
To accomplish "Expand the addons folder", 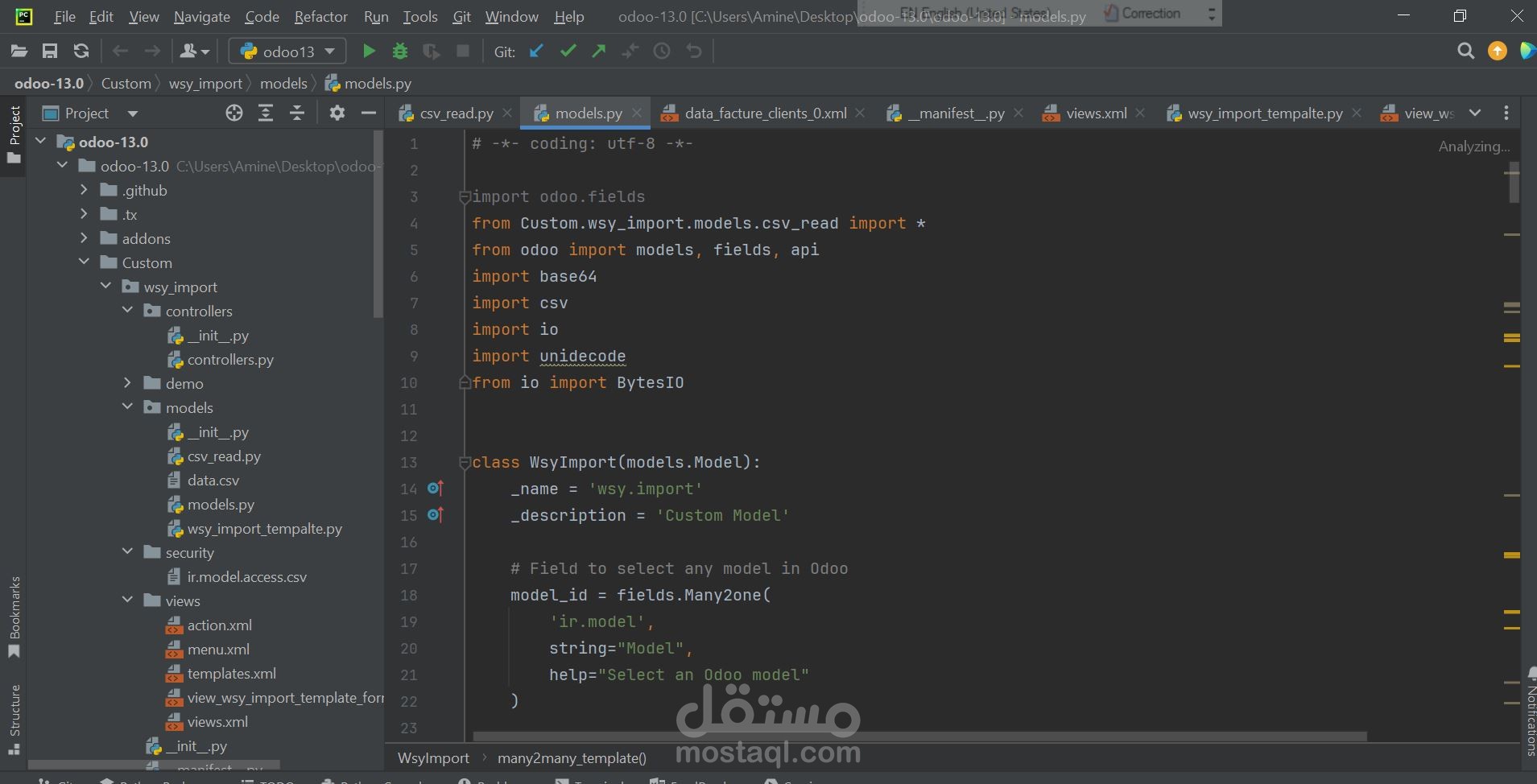I will coord(84,239).
